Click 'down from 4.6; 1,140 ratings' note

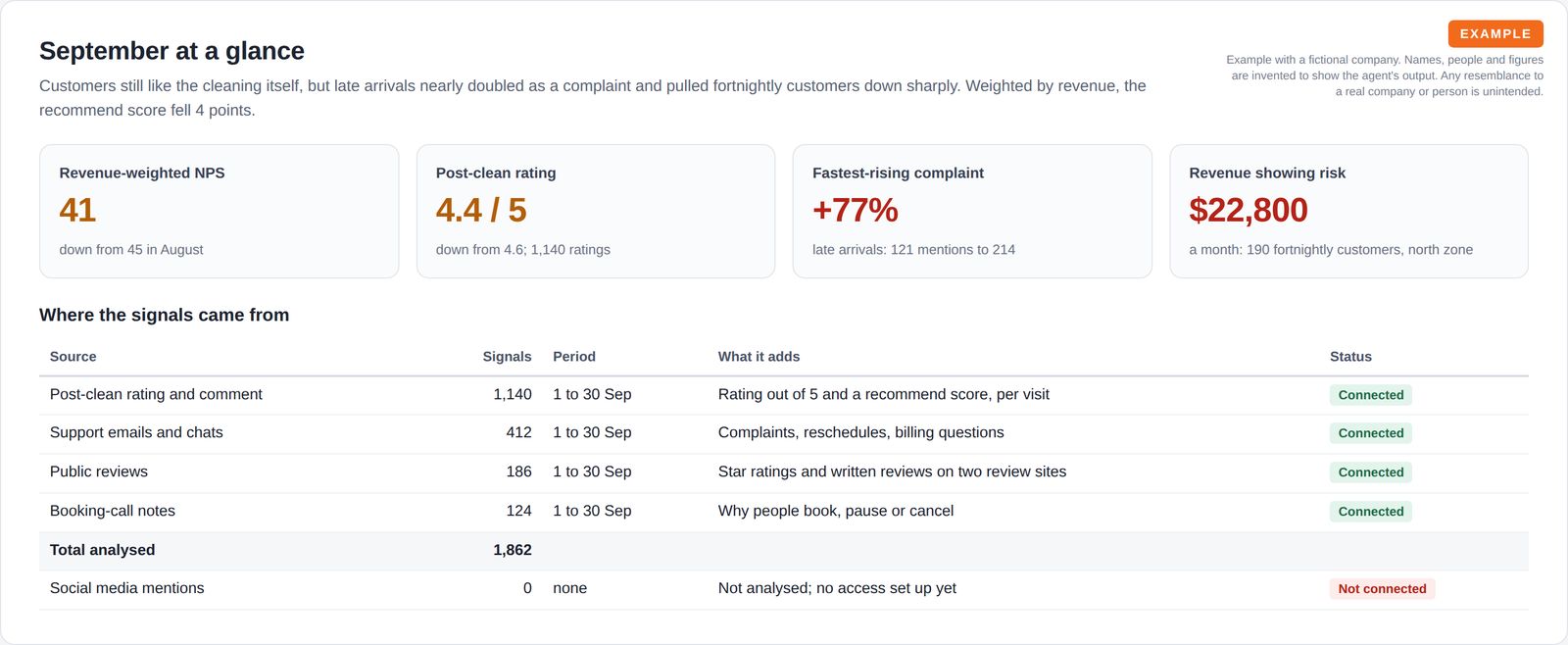click(523, 250)
